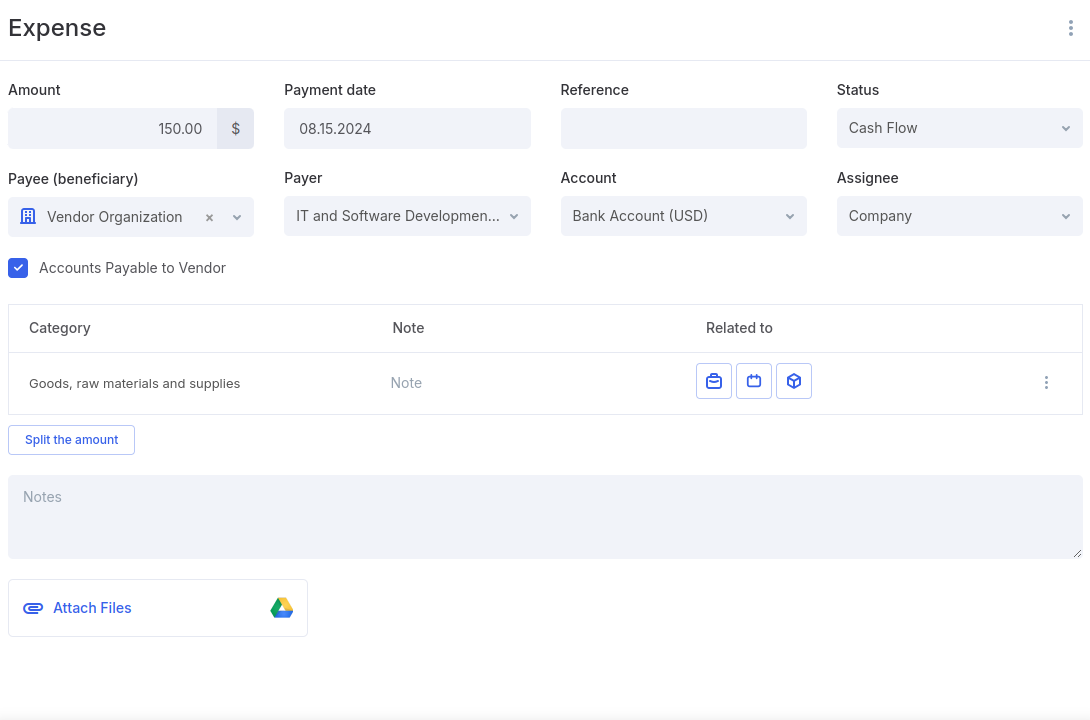Click the empty Reference field
The image size is (1090, 720).
pyautogui.click(x=682, y=129)
